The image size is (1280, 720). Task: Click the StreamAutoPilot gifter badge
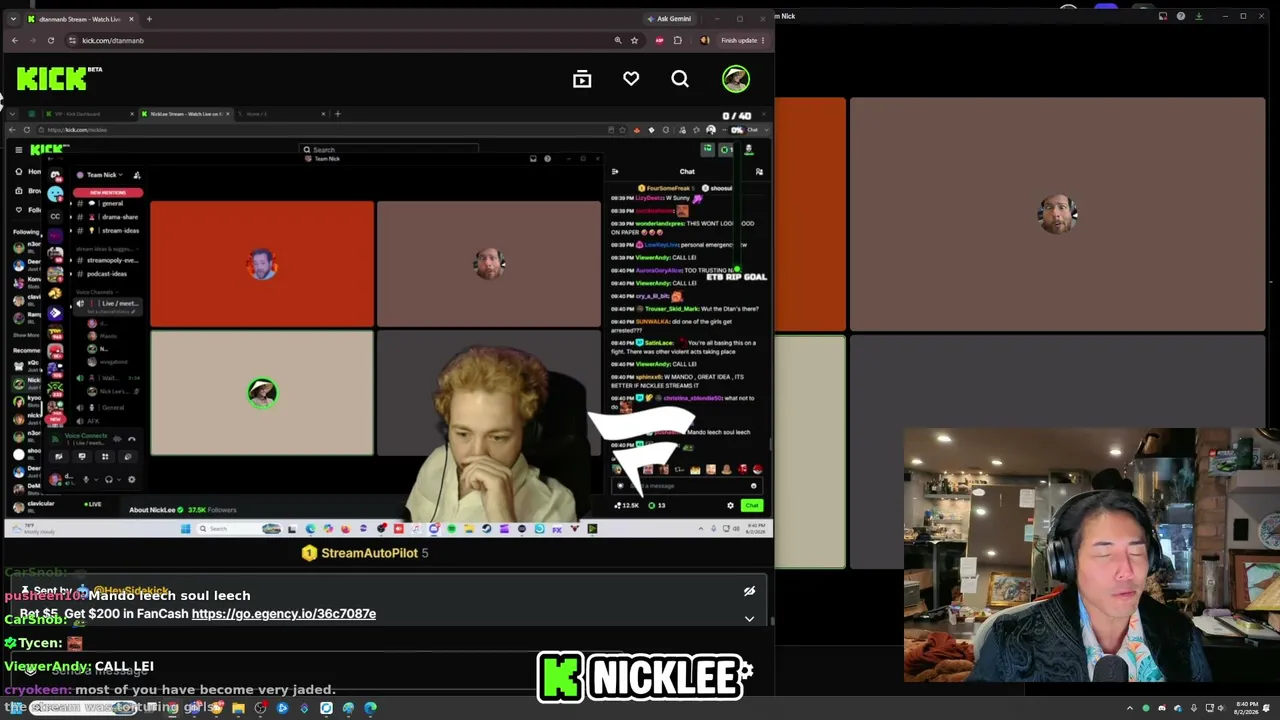309,553
